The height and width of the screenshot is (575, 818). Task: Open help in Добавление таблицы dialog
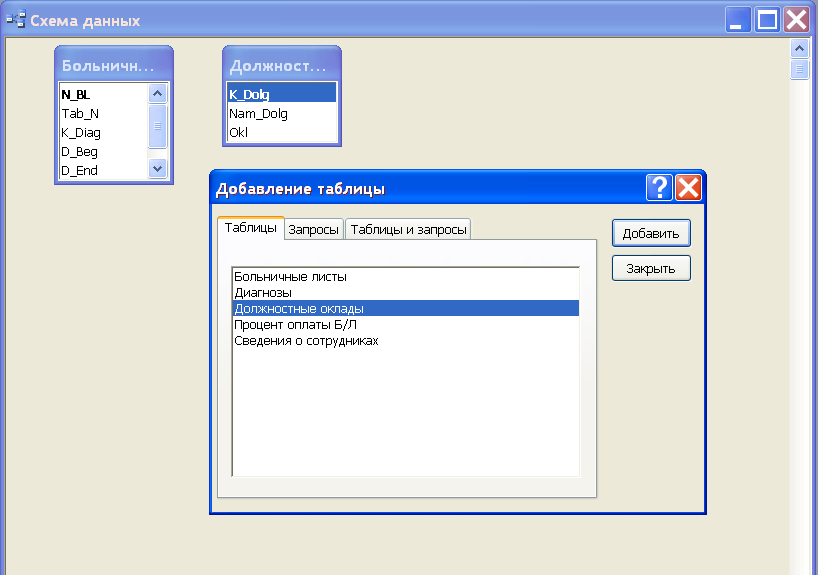659,187
